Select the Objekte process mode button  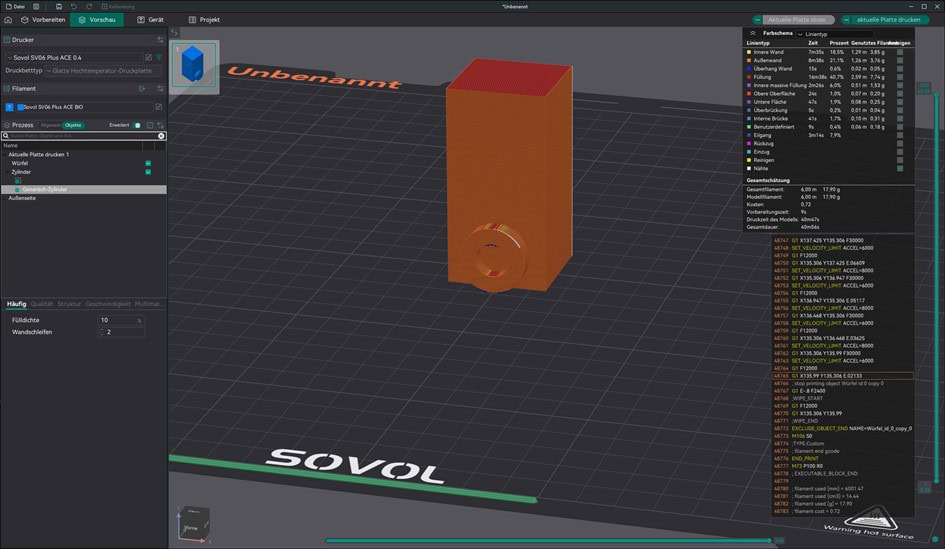[x=74, y=125]
